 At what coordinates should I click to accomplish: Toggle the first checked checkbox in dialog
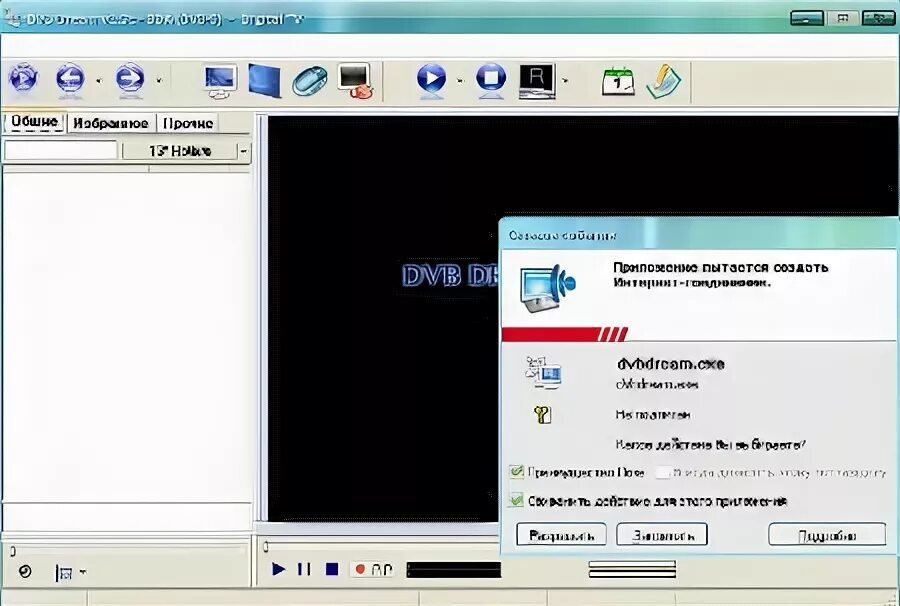click(x=516, y=472)
